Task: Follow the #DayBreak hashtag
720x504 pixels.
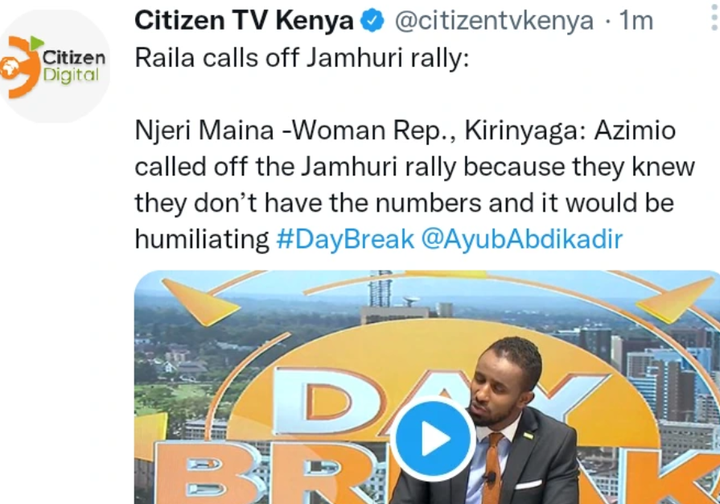Action: click(345, 239)
